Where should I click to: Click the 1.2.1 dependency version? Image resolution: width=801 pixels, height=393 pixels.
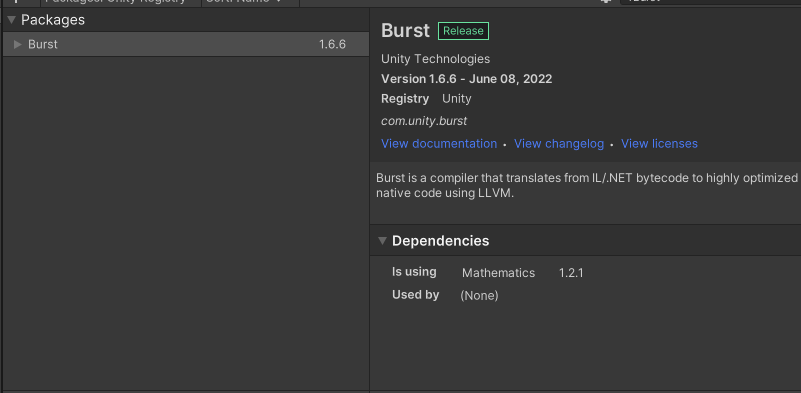tap(571, 273)
